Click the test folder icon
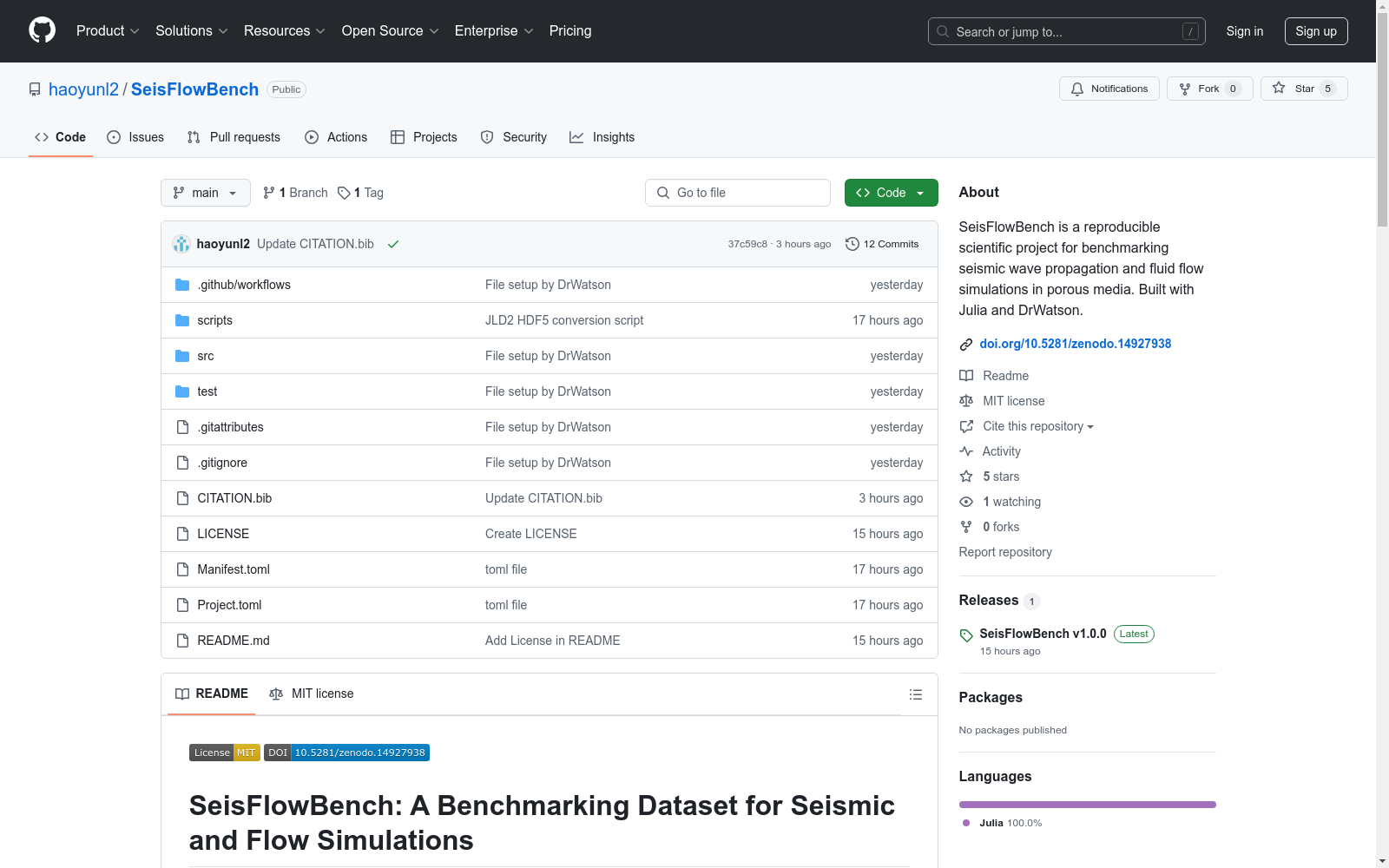Image resolution: width=1389 pixels, height=868 pixels. point(182,391)
